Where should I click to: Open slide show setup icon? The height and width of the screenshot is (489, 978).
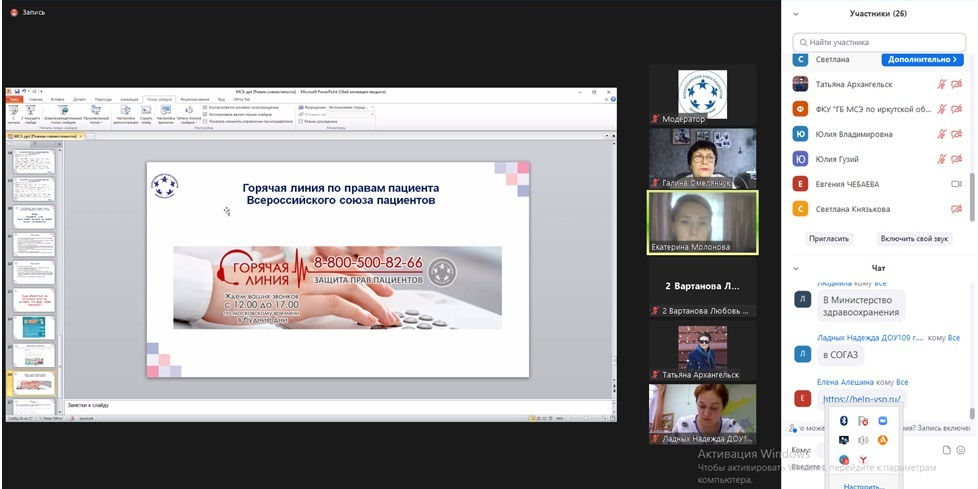click(x=125, y=110)
